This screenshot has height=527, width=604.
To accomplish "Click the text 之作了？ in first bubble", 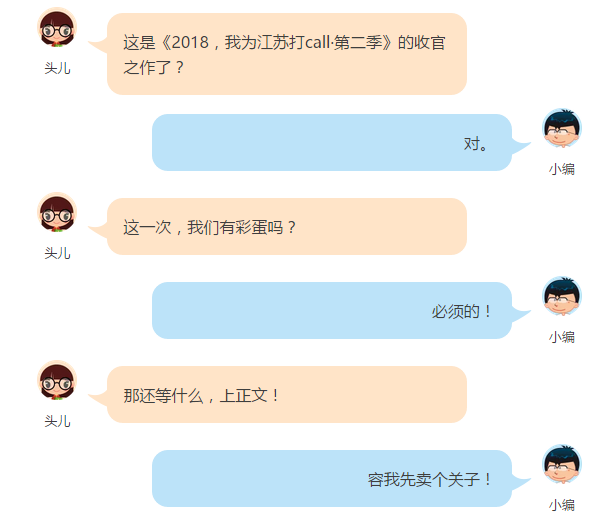I will point(154,68).
